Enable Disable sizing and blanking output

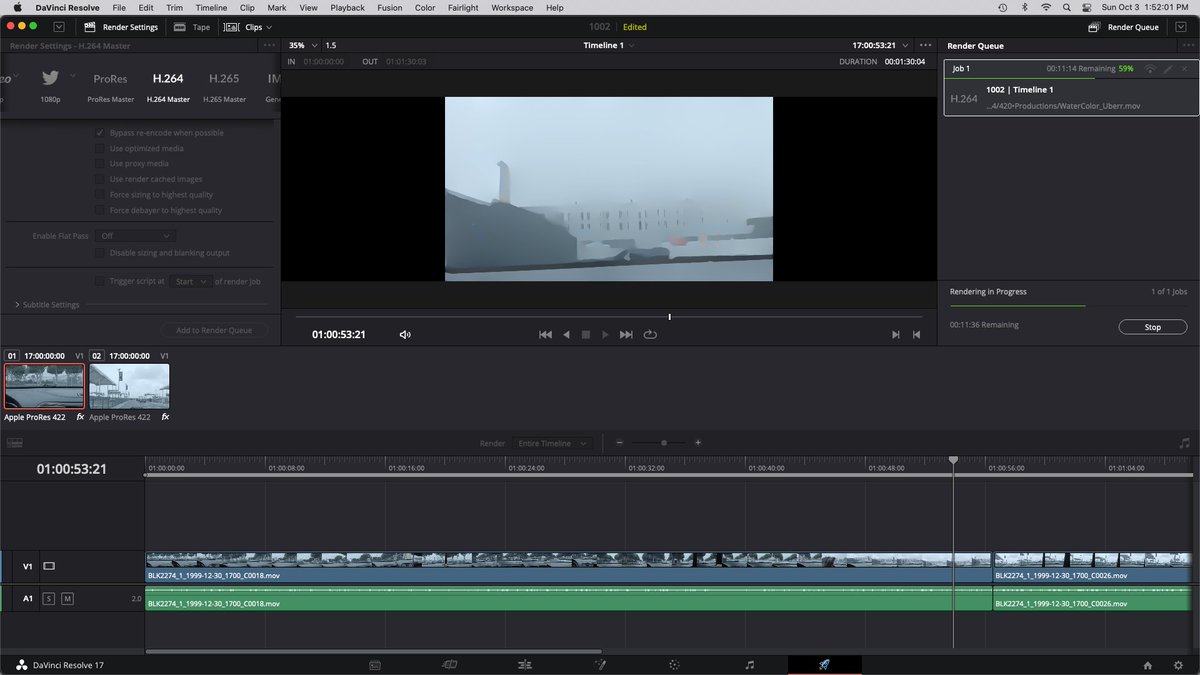(100, 253)
